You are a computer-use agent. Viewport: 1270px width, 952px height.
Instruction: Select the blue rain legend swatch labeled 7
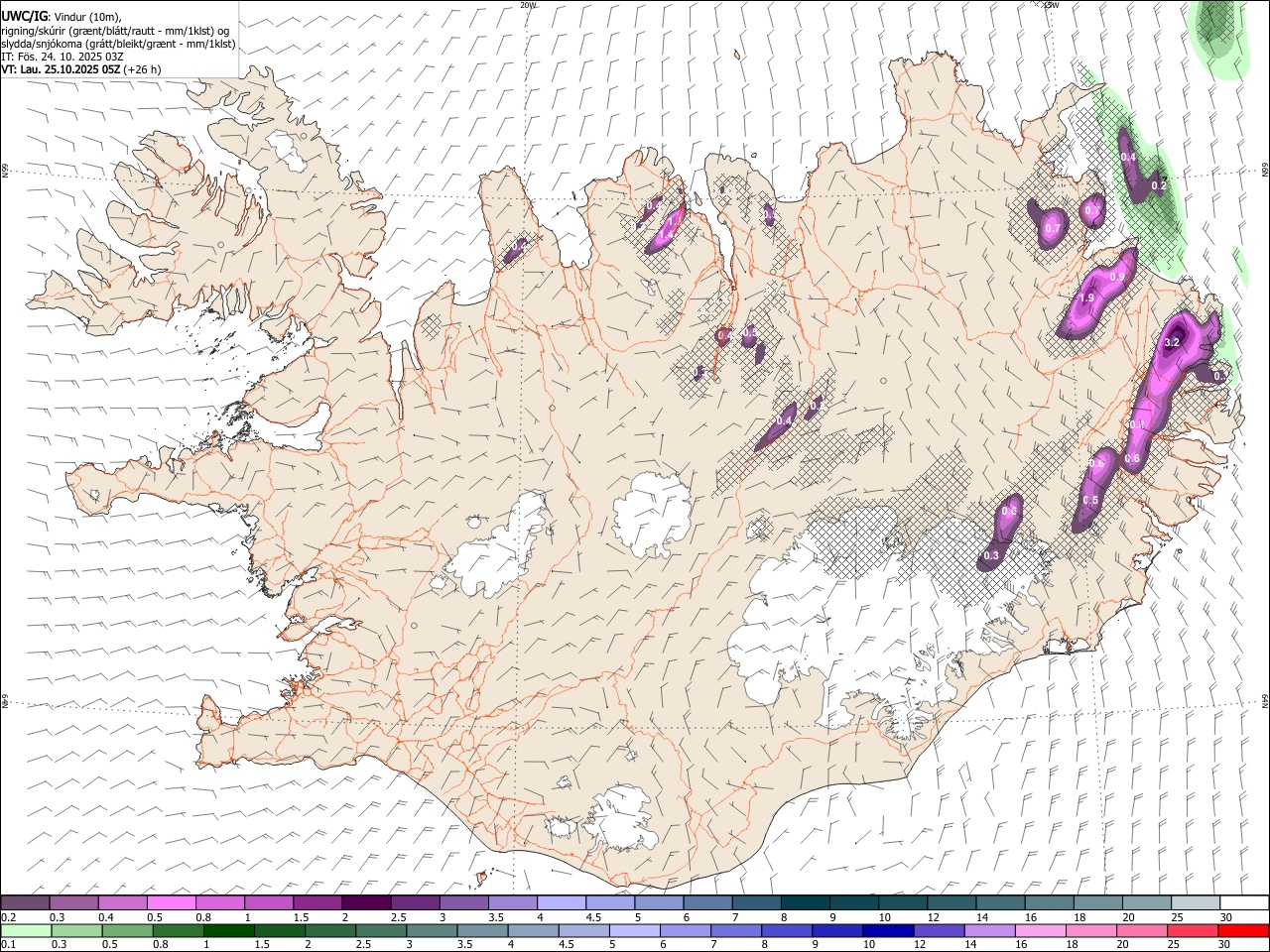[x=735, y=930]
